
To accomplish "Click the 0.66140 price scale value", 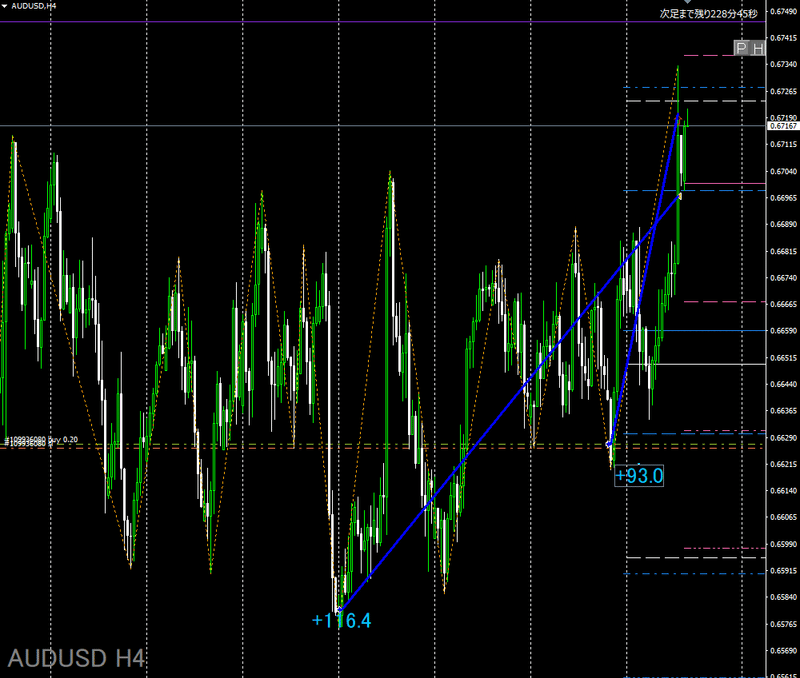I will pyautogui.click(x=783, y=491).
